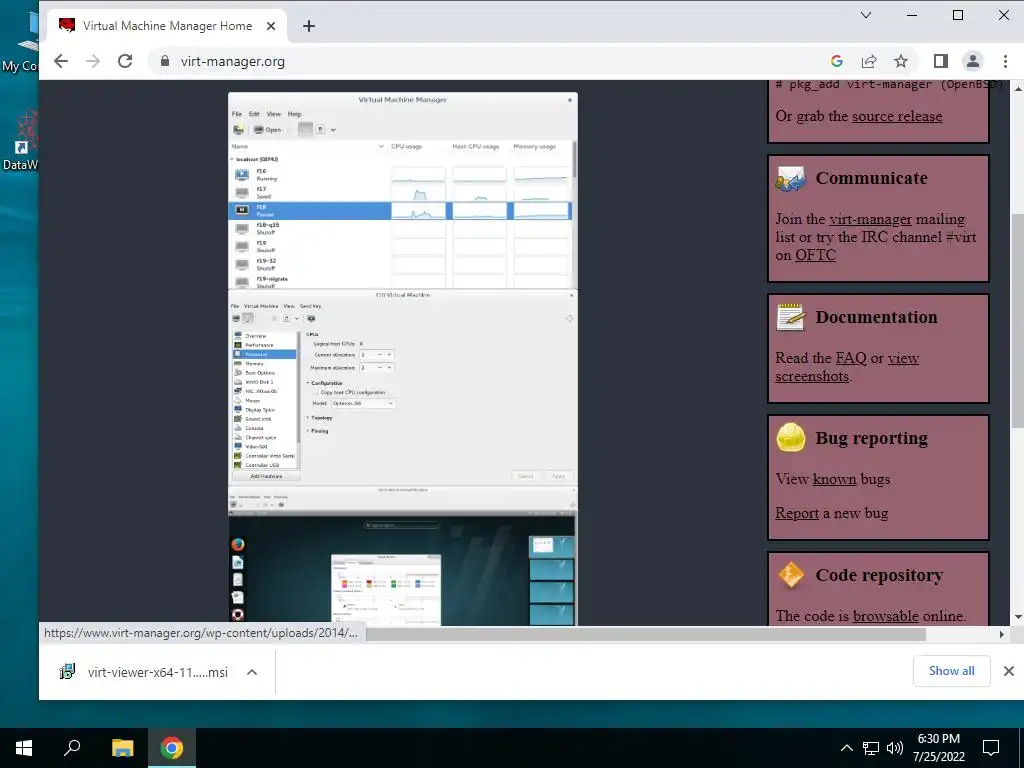Go back to the previous page
The width and height of the screenshot is (1024, 768).
pos(61,61)
